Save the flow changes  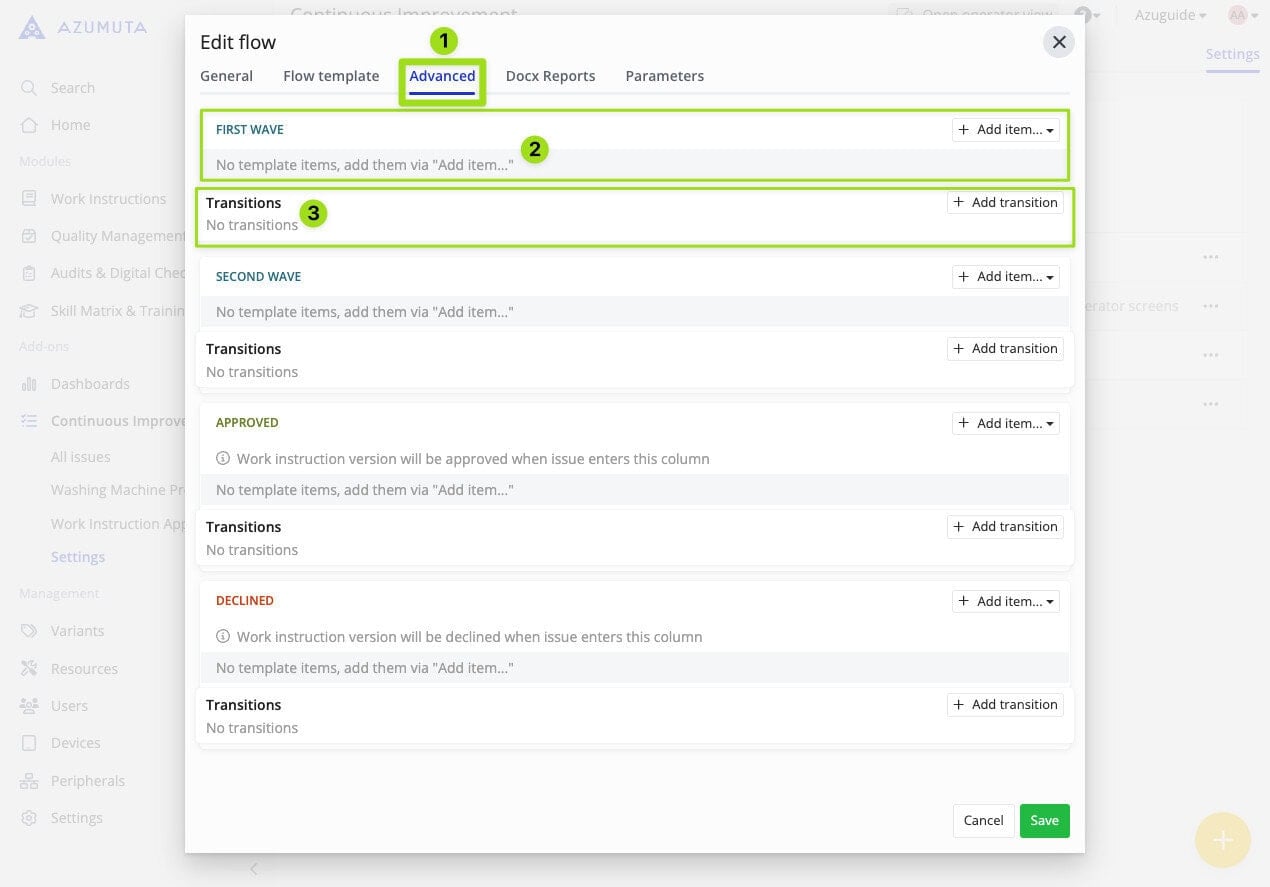click(1044, 820)
